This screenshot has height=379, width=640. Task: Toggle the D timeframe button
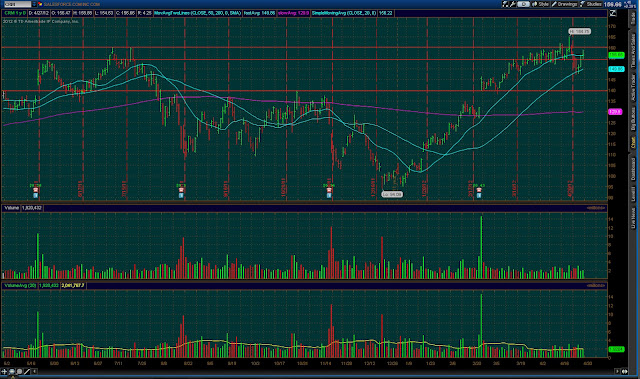tap(524, 4)
